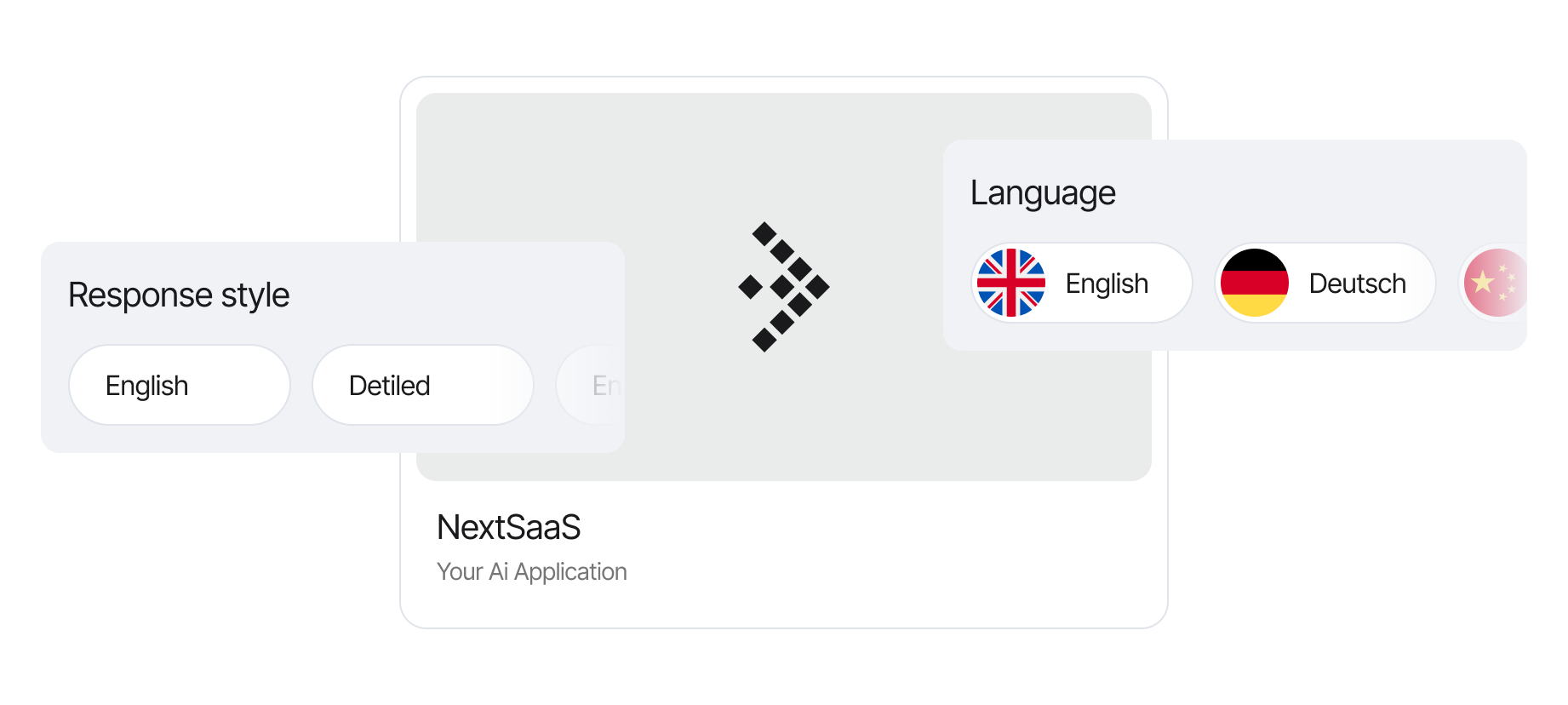Choose the English response style pill
Image resolution: width=1568 pixels, height=705 pixels.
pyautogui.click(x=180, y=385)
